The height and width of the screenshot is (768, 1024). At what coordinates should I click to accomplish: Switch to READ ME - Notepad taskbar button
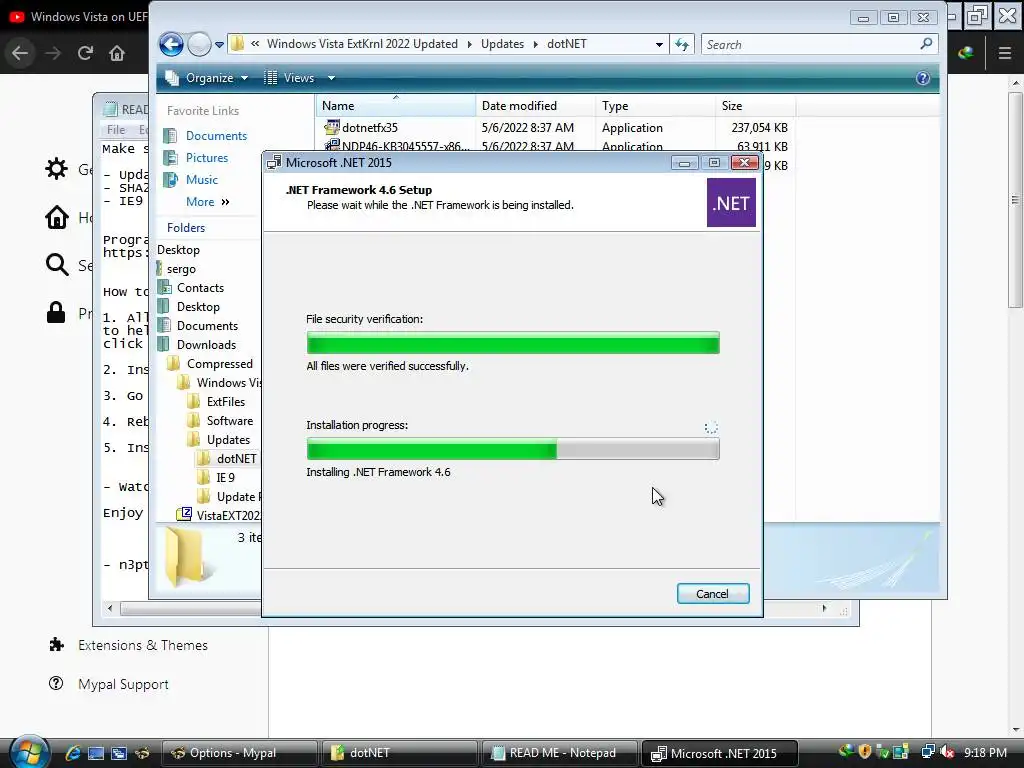[x=559, y=753]
